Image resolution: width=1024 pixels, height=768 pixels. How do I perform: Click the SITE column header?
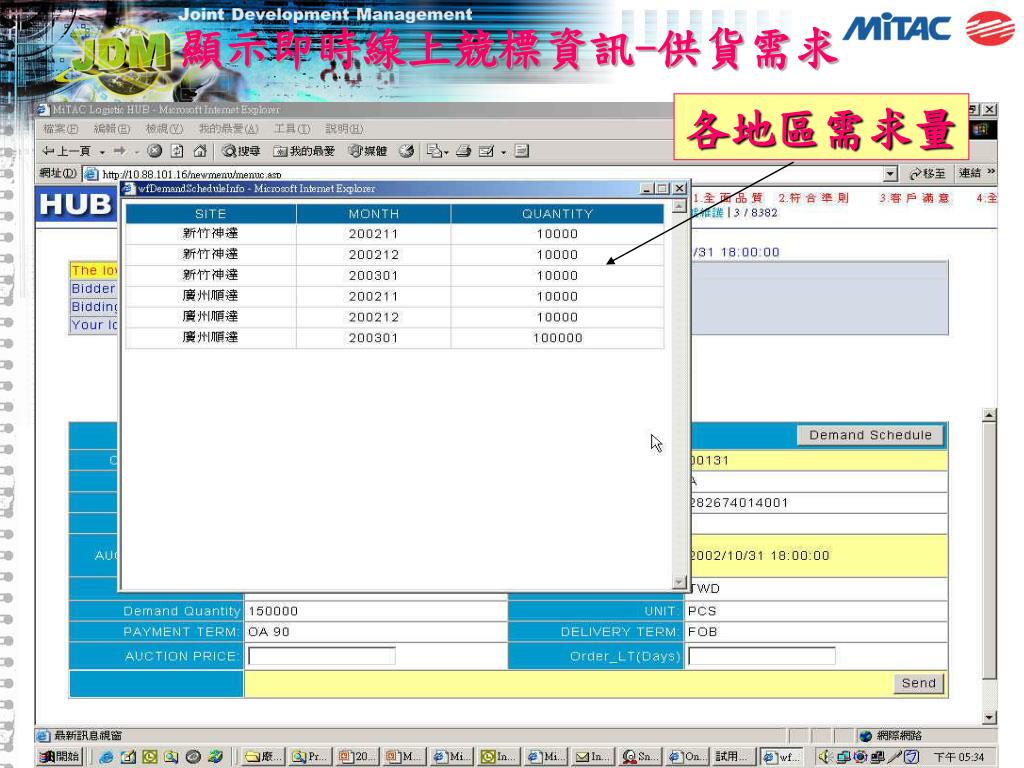pyautogui.click(x=210, y=214)
